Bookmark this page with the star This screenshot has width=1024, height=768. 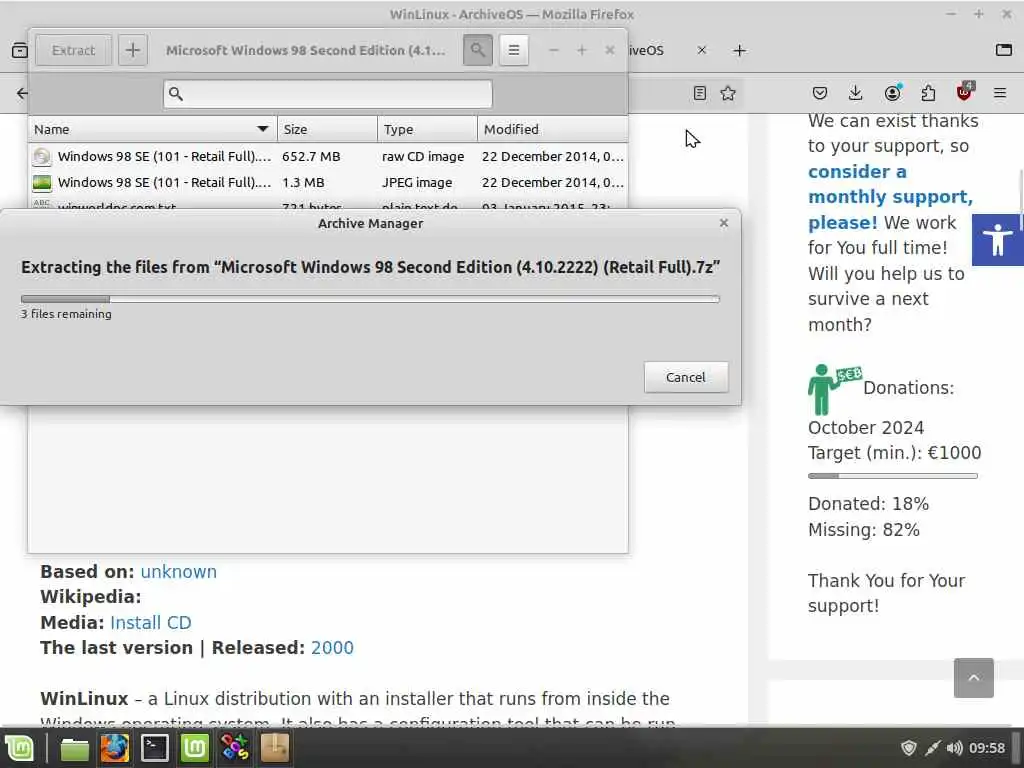tap(728, 93)
